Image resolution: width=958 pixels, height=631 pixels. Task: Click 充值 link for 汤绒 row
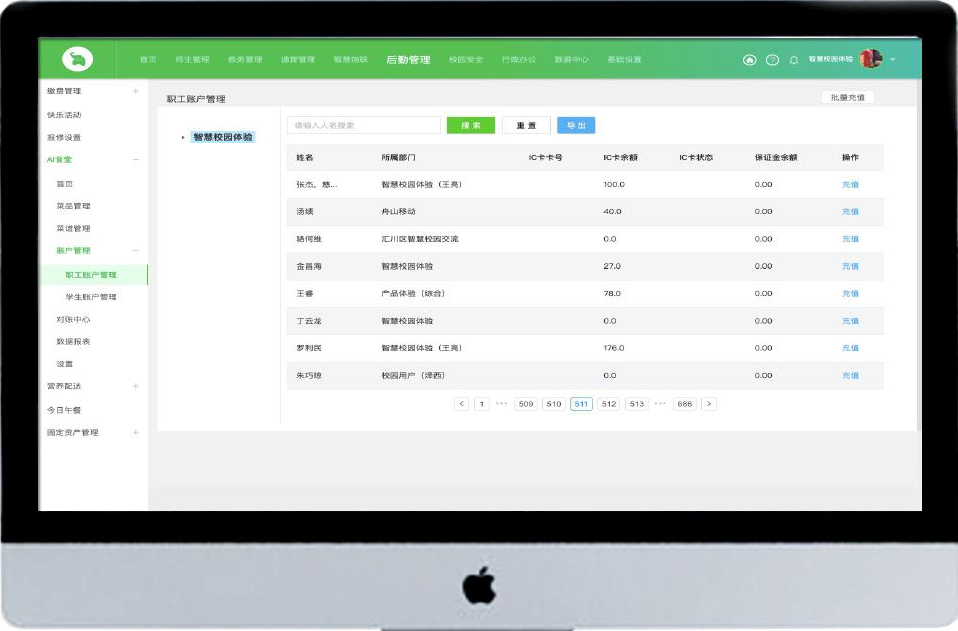[850, 212]
